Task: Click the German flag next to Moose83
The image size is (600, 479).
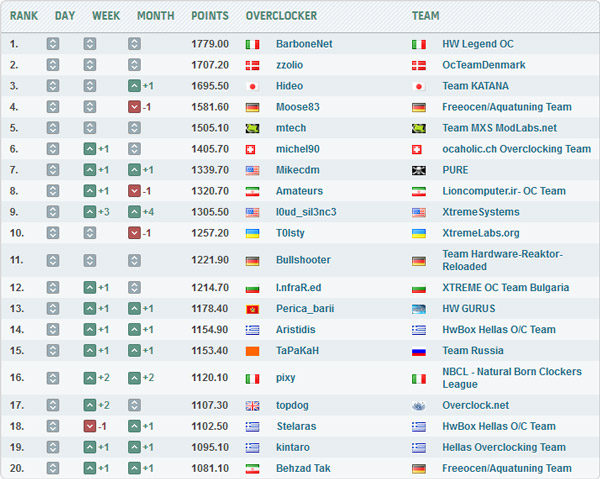Action: point(252,108)
